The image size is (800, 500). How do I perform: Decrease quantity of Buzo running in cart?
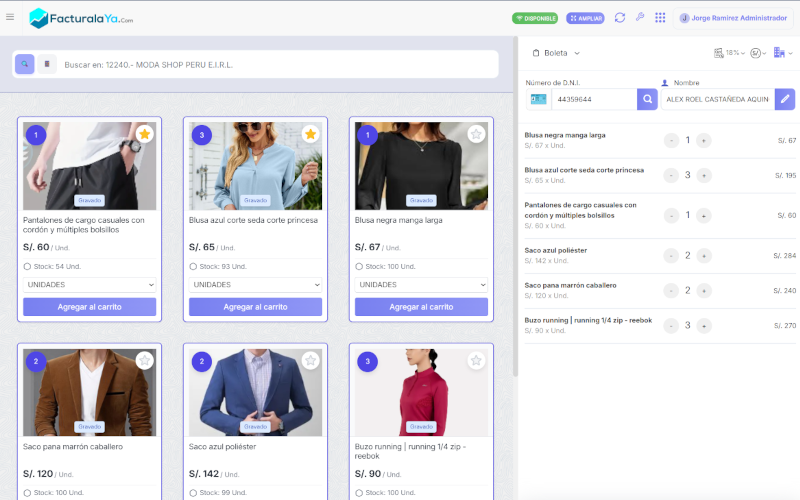point(671,326)
